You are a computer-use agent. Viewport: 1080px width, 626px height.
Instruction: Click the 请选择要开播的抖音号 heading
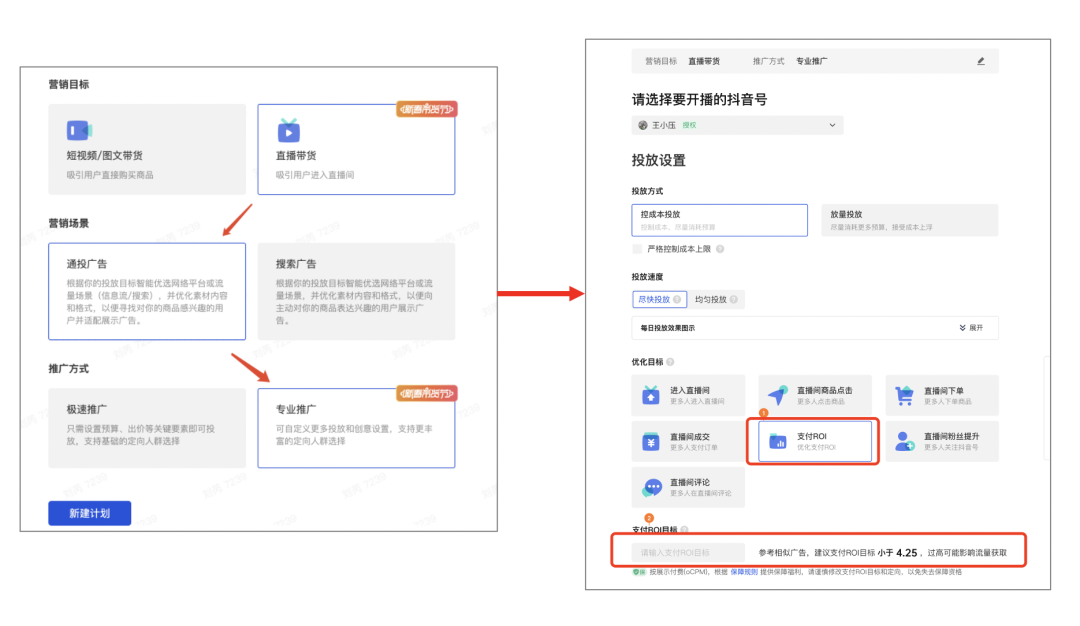[699, 99]
